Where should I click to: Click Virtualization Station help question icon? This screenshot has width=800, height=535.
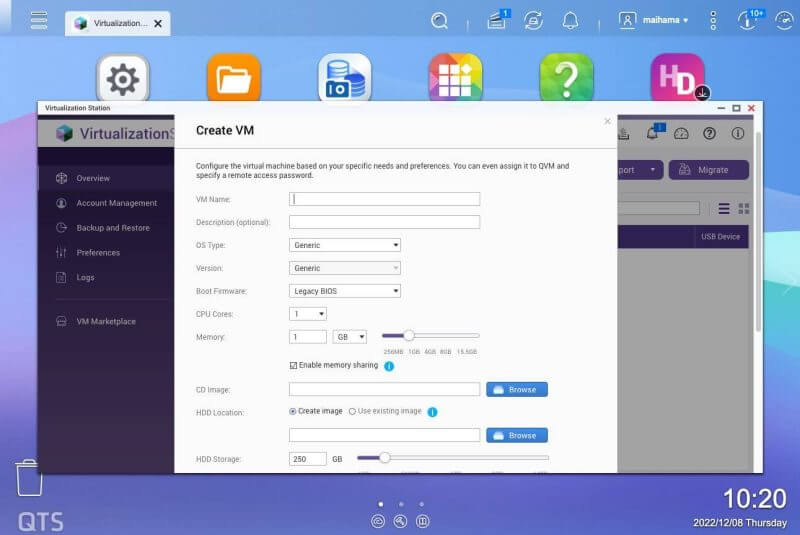tap(709, 134)
